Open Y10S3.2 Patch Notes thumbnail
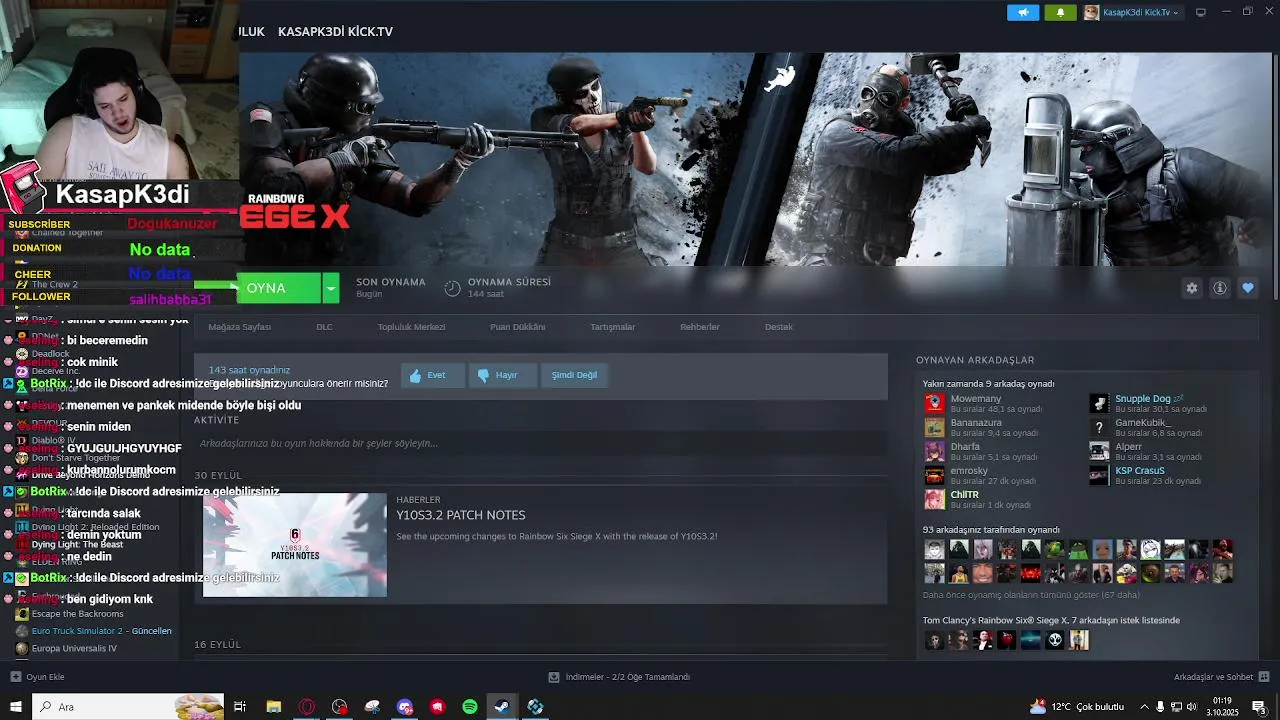 click(294, 545)
